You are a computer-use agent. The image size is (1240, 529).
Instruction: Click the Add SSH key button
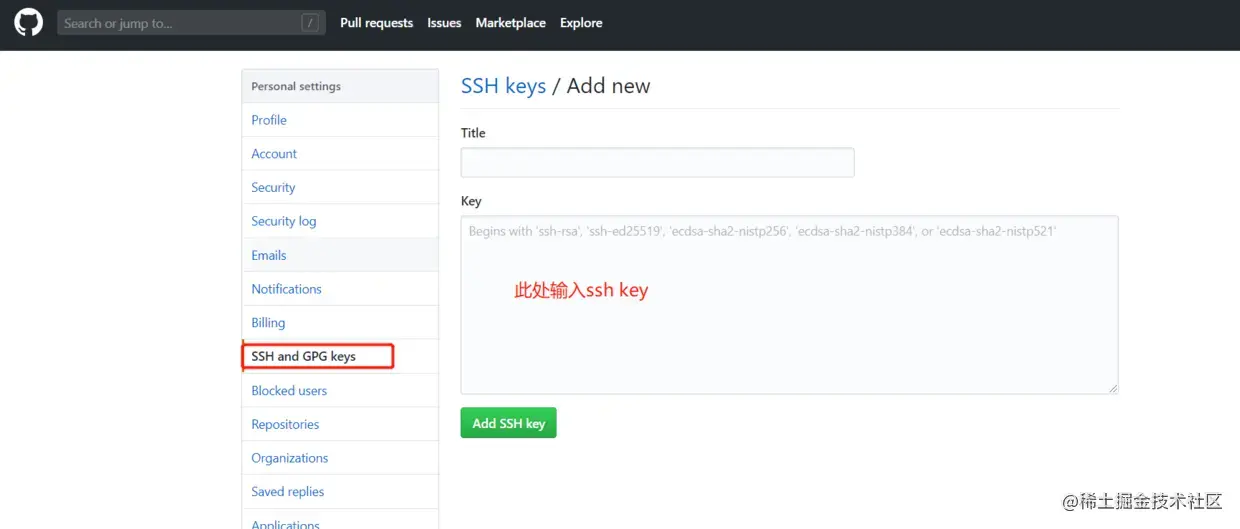point(508,423)
